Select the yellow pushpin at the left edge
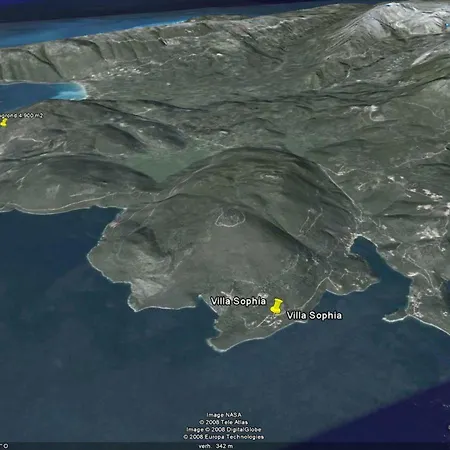This screenshot has height=450, width=450. coord(3,122)
